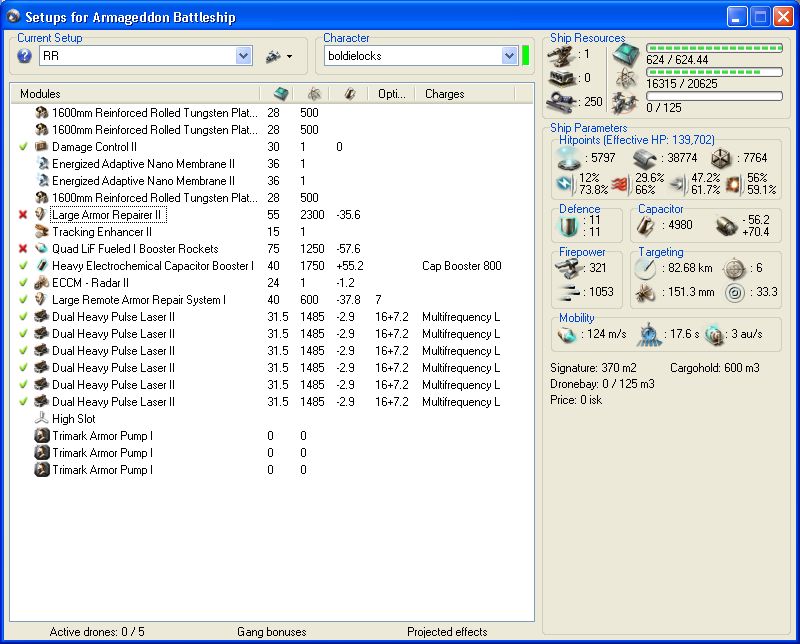Click the structure hitpoints icon
The width and height of the screenshot is (800, 644).
tap(723, 158)
